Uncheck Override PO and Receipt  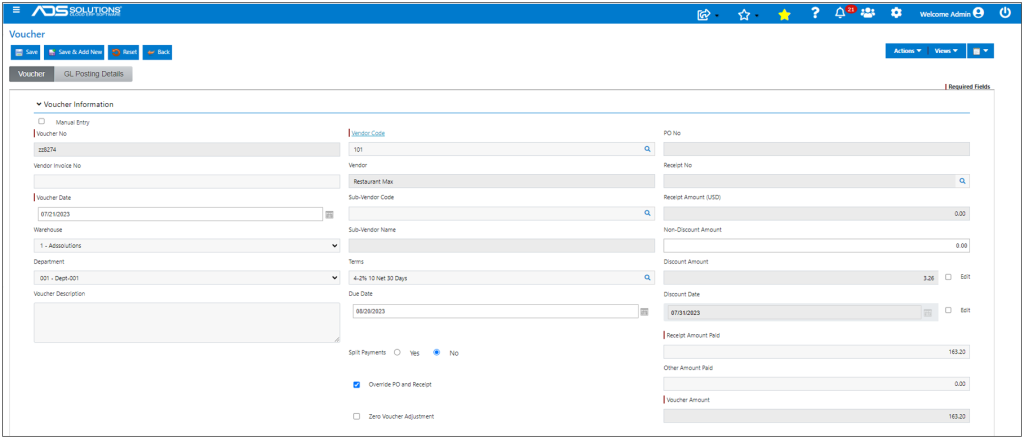pyautogui.click(x=357, y=385)
